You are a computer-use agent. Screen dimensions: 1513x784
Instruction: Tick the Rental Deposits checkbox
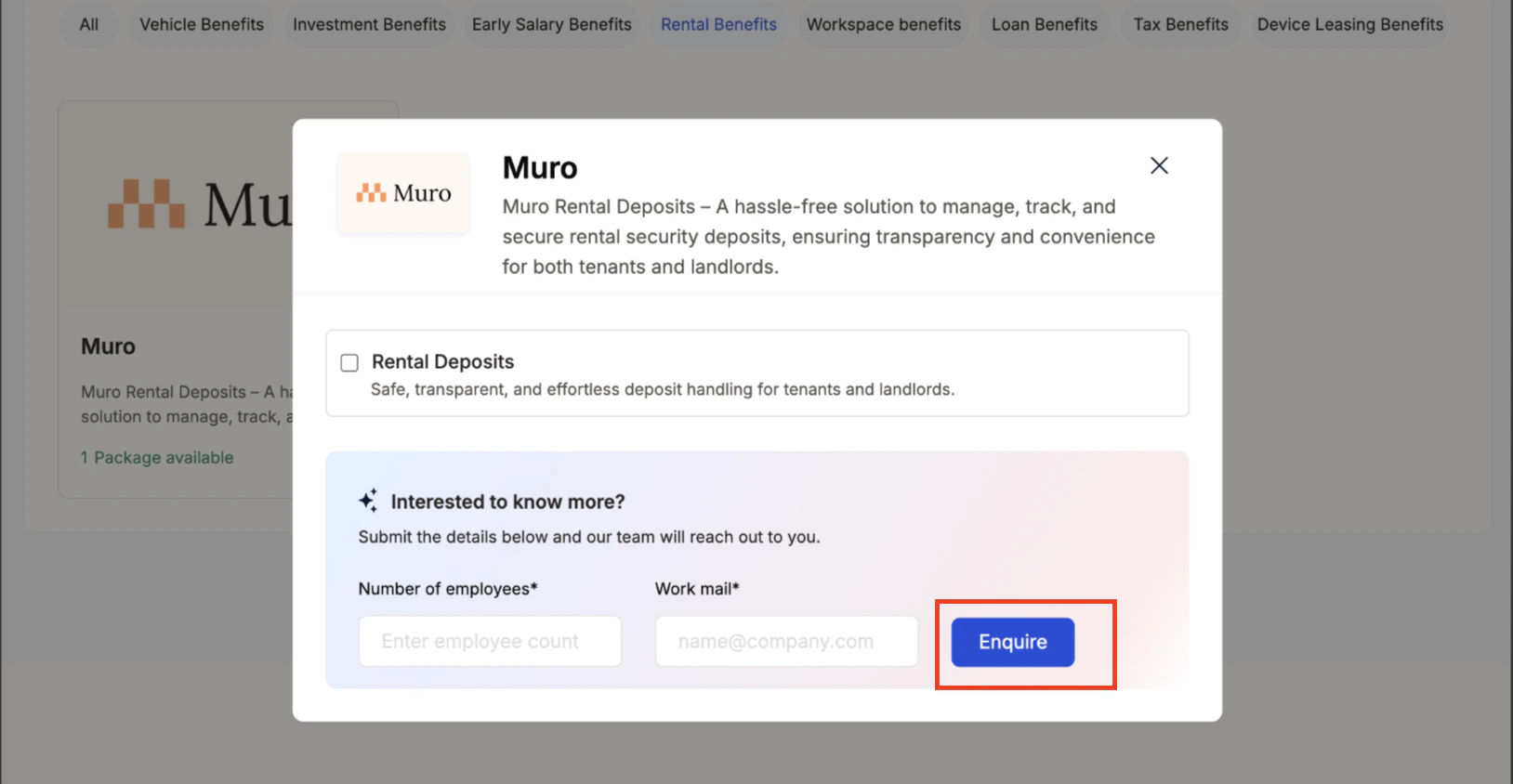point(349,362)
